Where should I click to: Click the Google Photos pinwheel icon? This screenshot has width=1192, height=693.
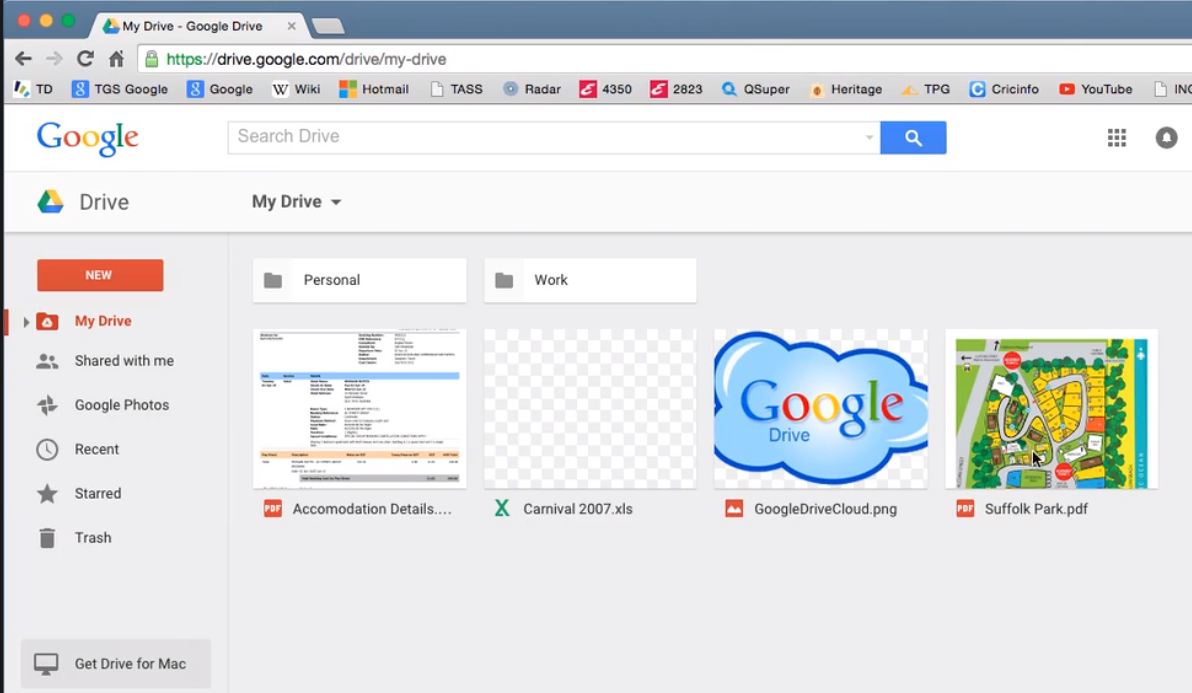coord(47,405)
